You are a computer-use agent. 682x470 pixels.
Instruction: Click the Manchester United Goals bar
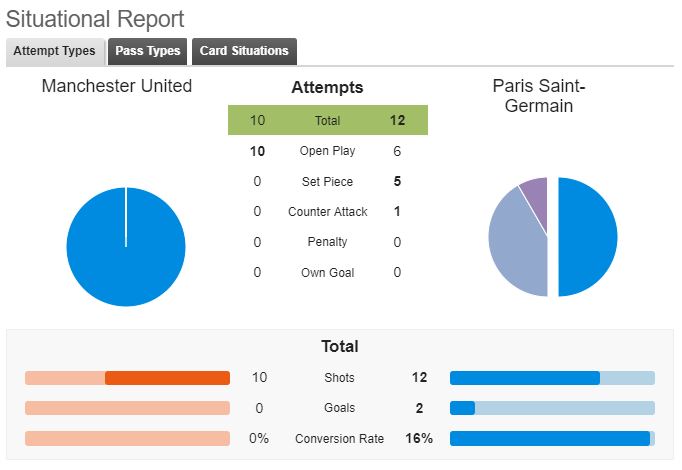coord(127,408)
